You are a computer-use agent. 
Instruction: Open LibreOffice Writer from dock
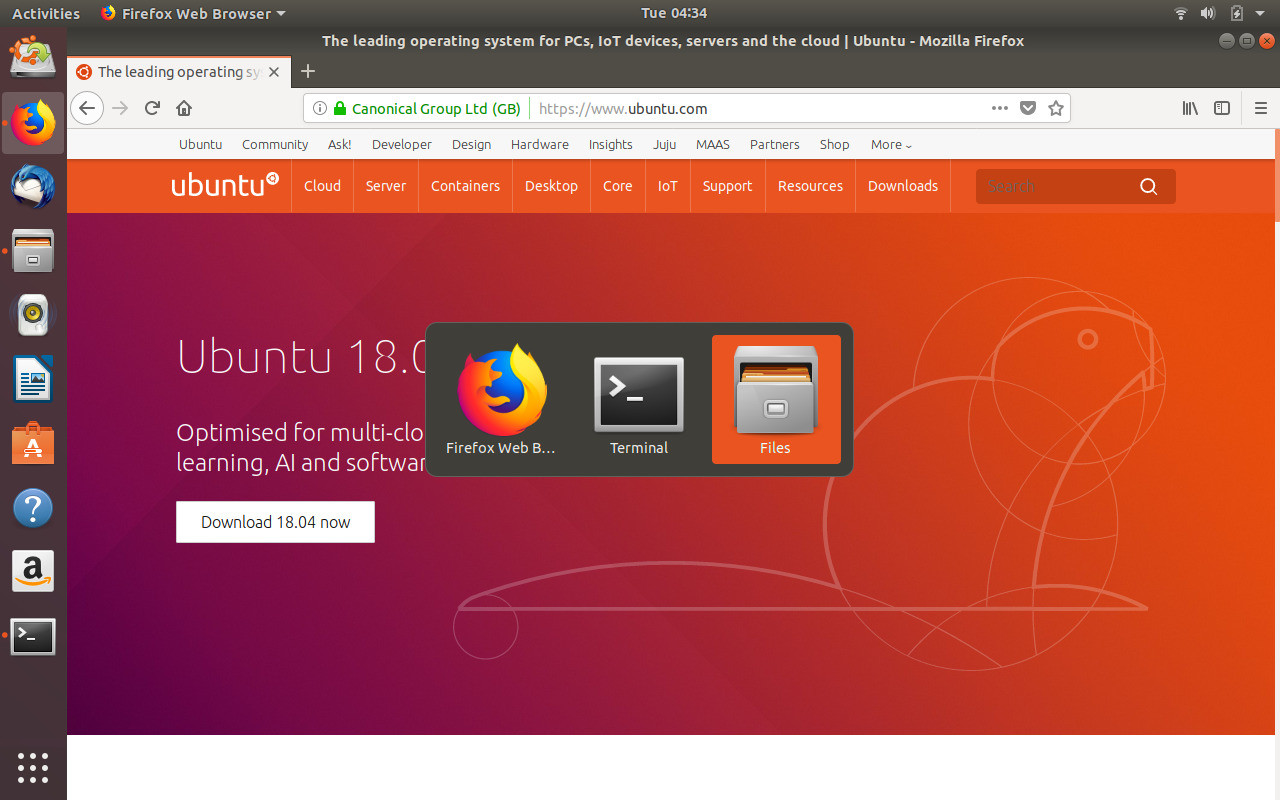coord(33,378)
